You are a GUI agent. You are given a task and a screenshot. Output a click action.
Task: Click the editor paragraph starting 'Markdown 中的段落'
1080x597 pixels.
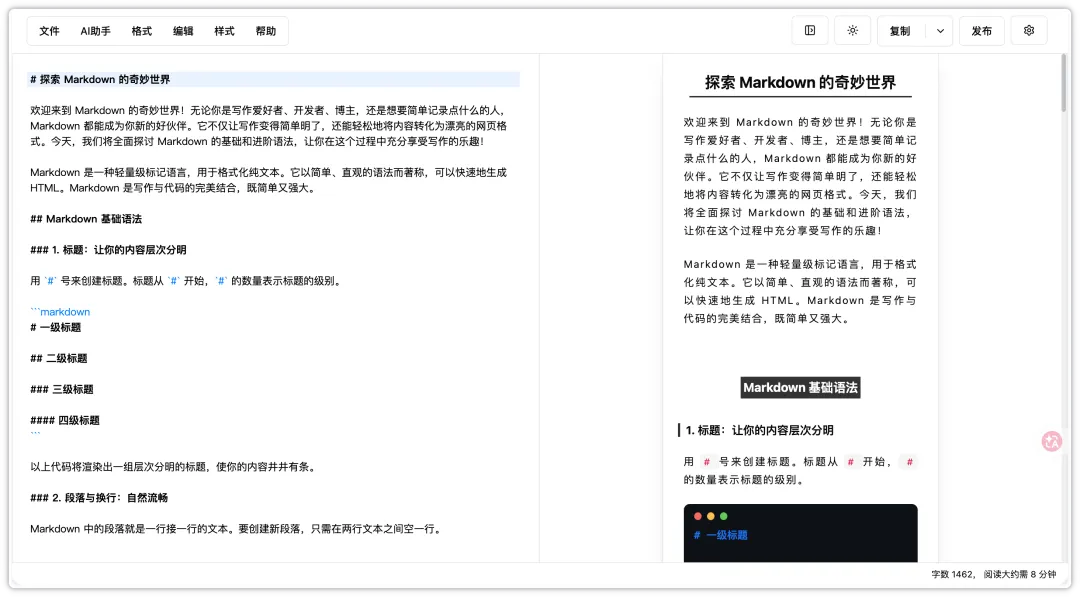click(237, 529)
